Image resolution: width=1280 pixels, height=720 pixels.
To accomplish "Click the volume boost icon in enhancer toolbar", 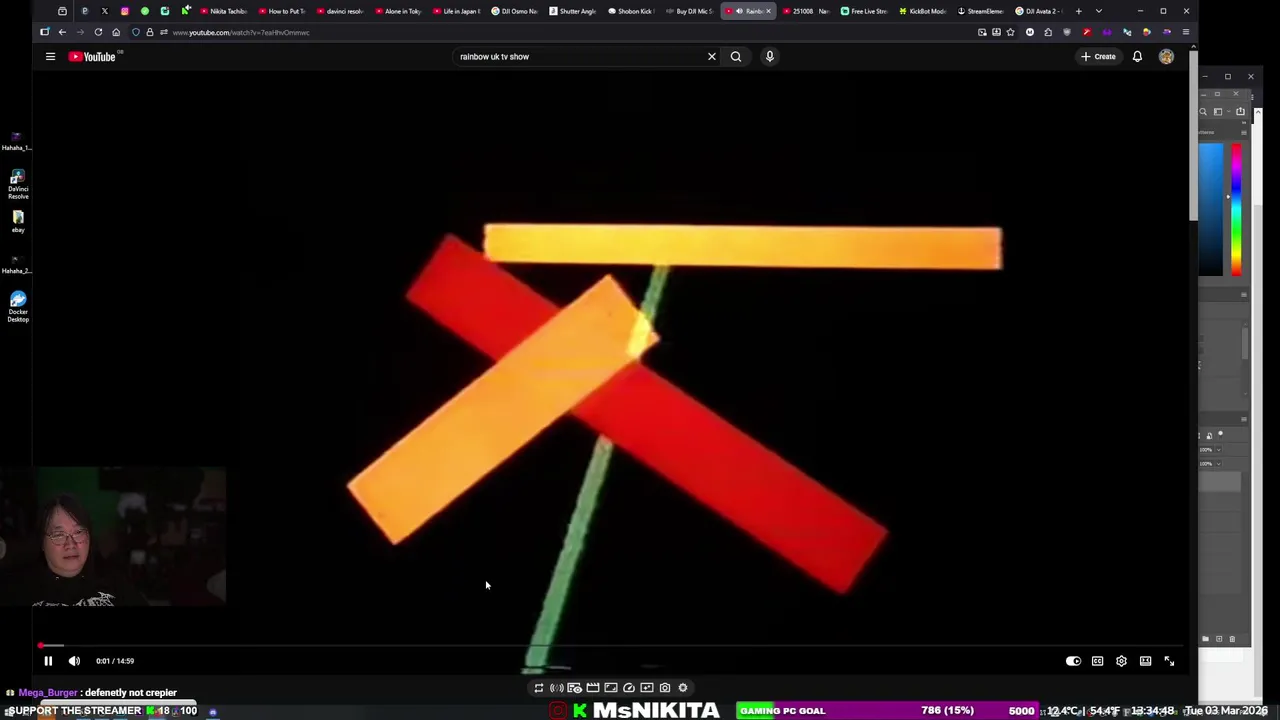I will click(x=557, y=688).
